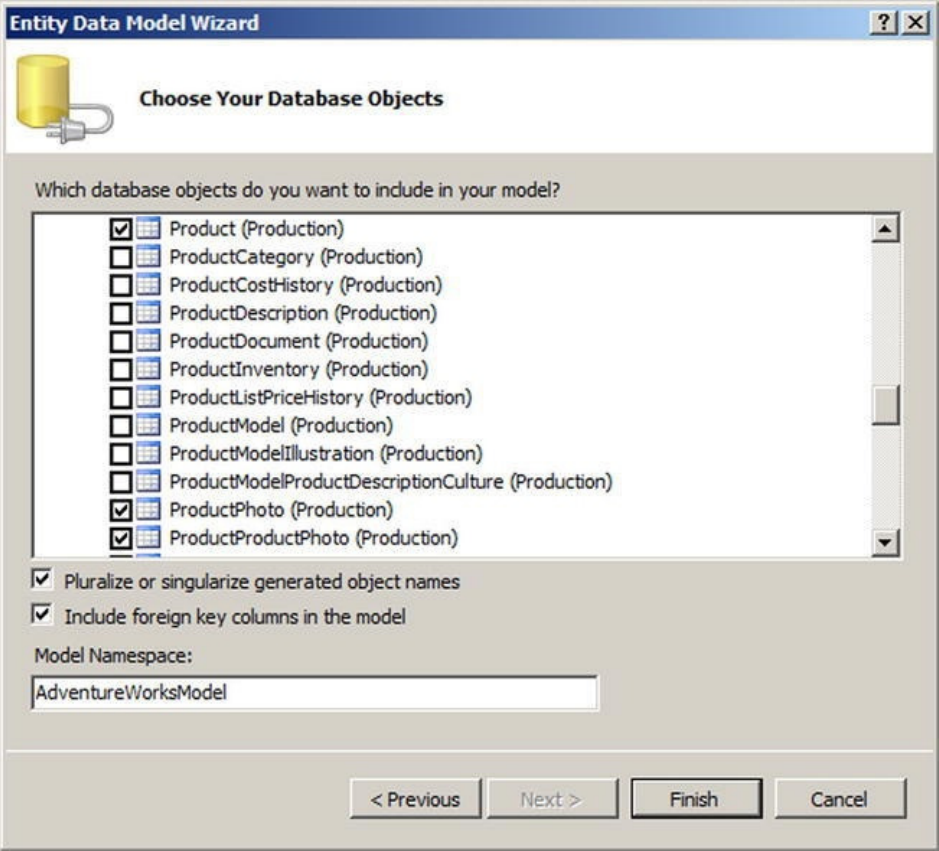939x851 pixels.
Task: Uncheck the ProductPhoto checkbox
Action: coord(121,510)
